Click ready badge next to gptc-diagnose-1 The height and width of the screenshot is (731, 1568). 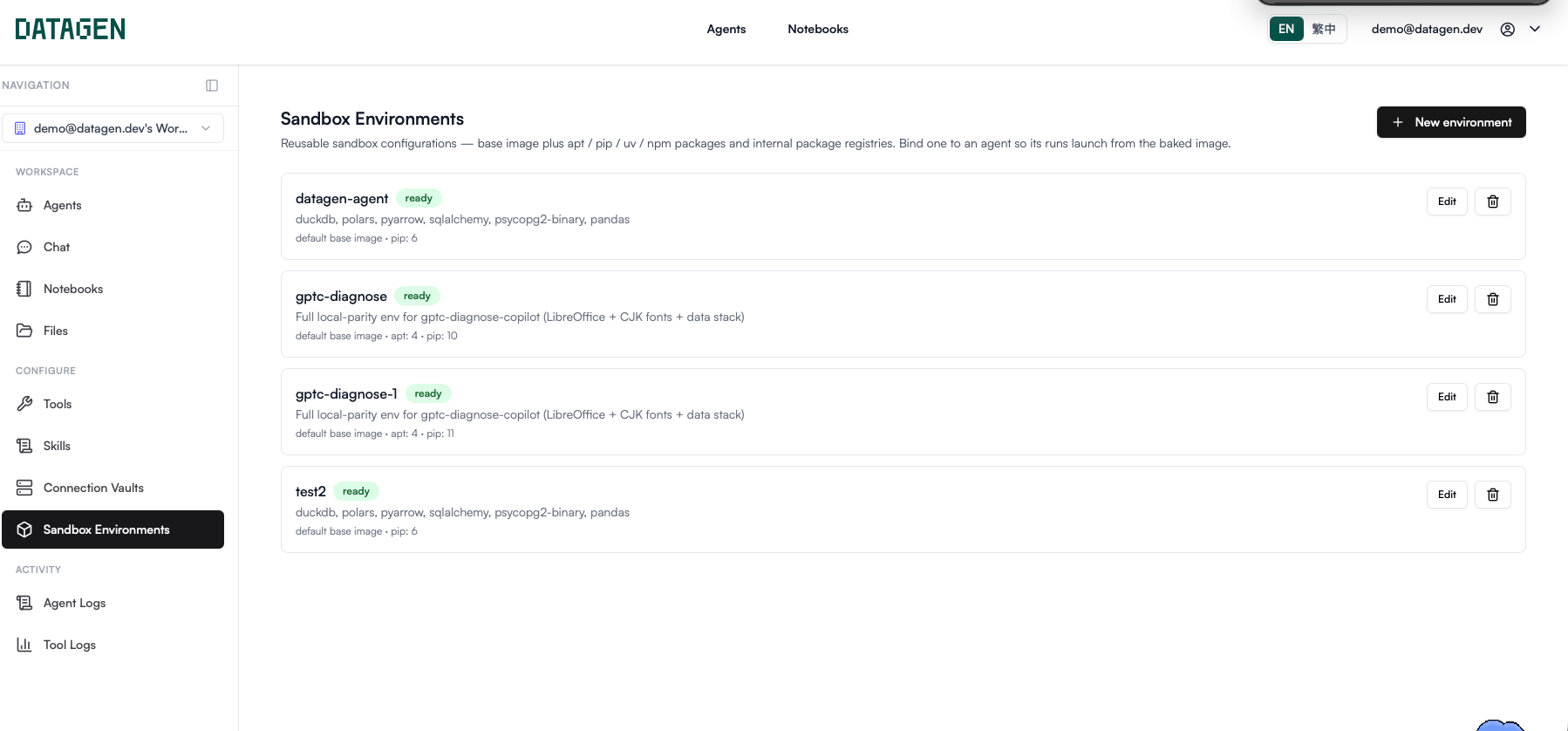click(x=428, y=393)
